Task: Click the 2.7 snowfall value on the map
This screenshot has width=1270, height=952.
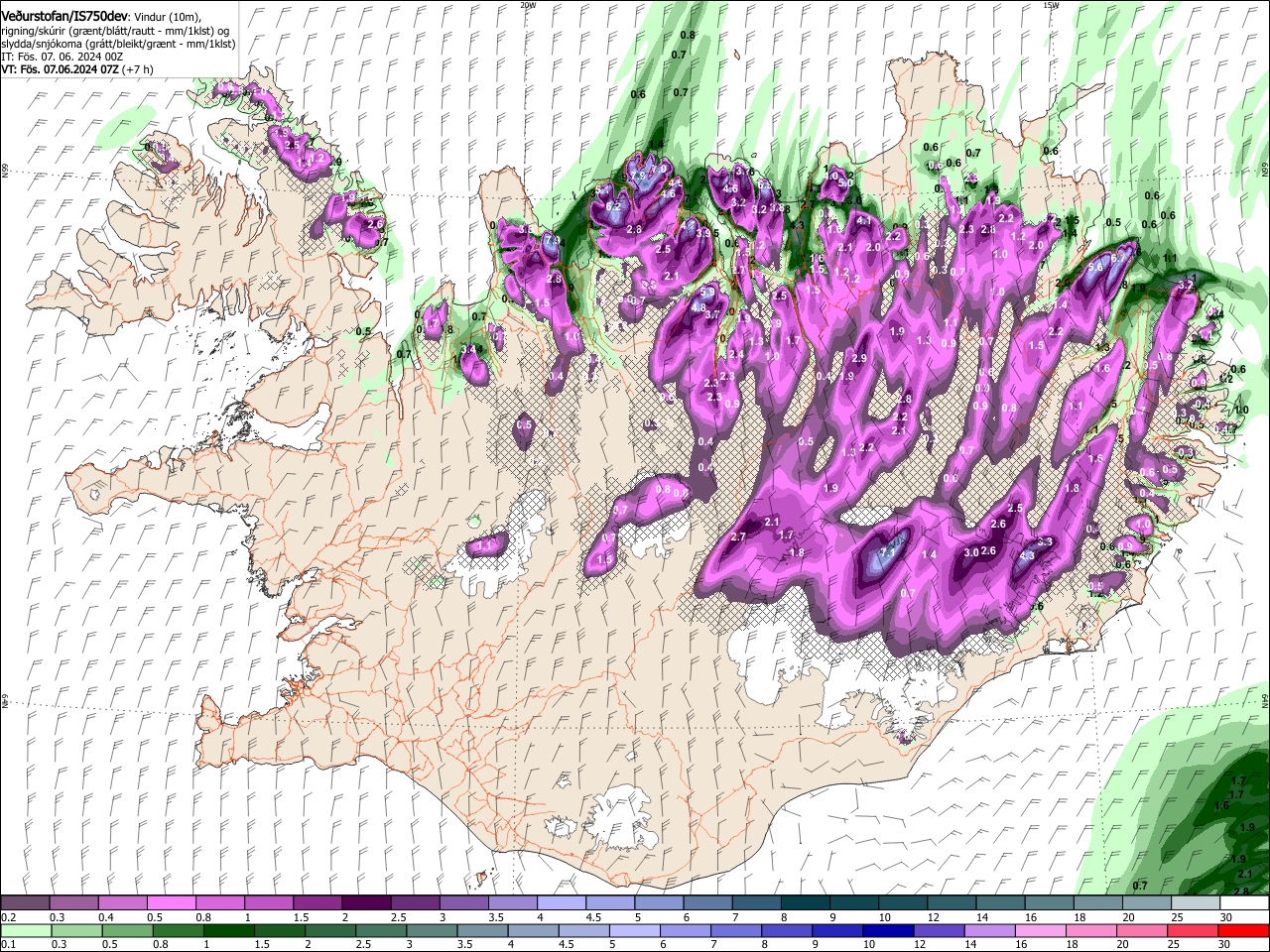Action: [x=738, y=536]
